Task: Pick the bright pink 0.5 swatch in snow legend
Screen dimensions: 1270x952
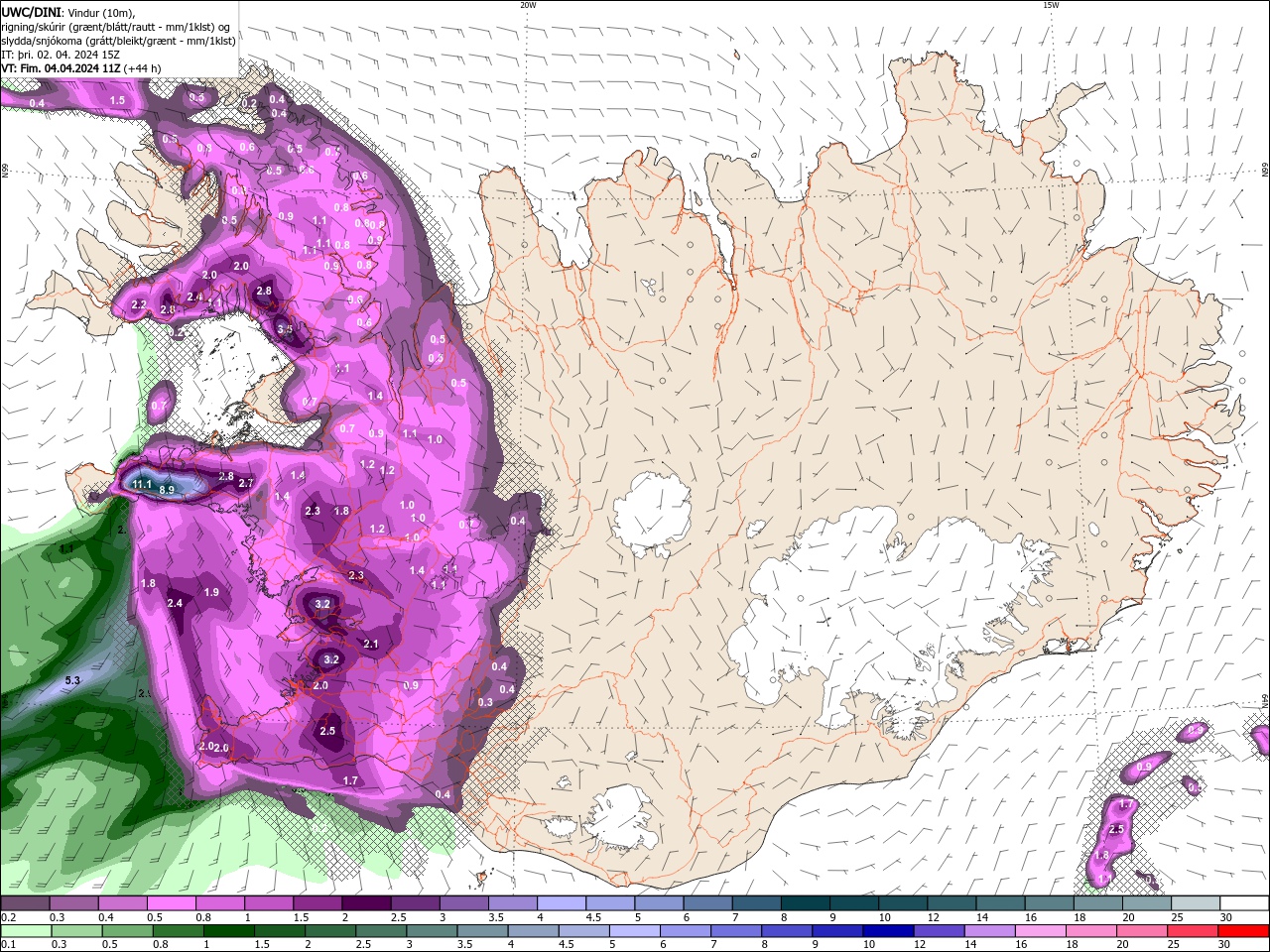Action: 171,903
